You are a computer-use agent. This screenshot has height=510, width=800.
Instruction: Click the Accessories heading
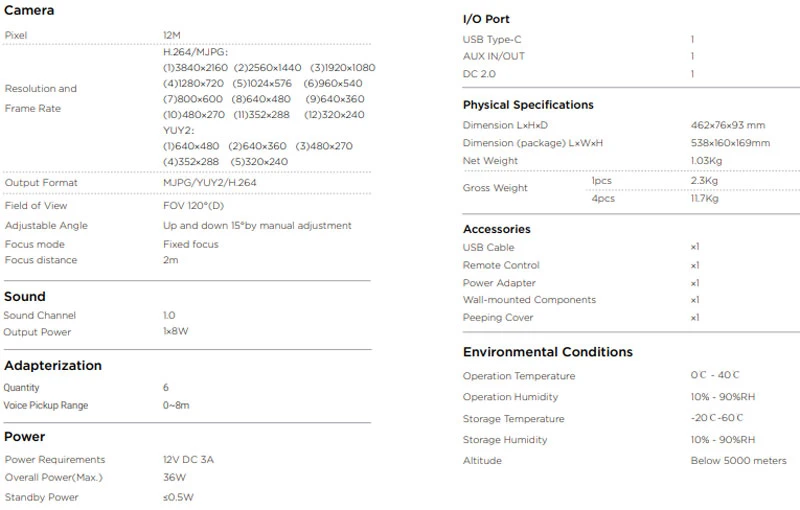coord(496,229)
